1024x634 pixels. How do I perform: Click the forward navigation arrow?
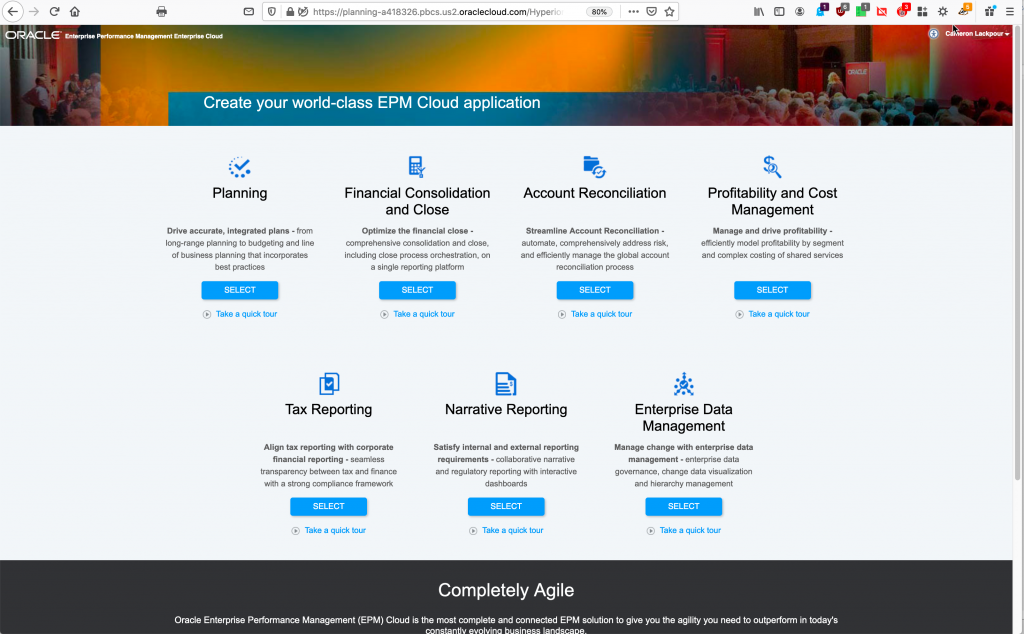click(x=33, y=12)
